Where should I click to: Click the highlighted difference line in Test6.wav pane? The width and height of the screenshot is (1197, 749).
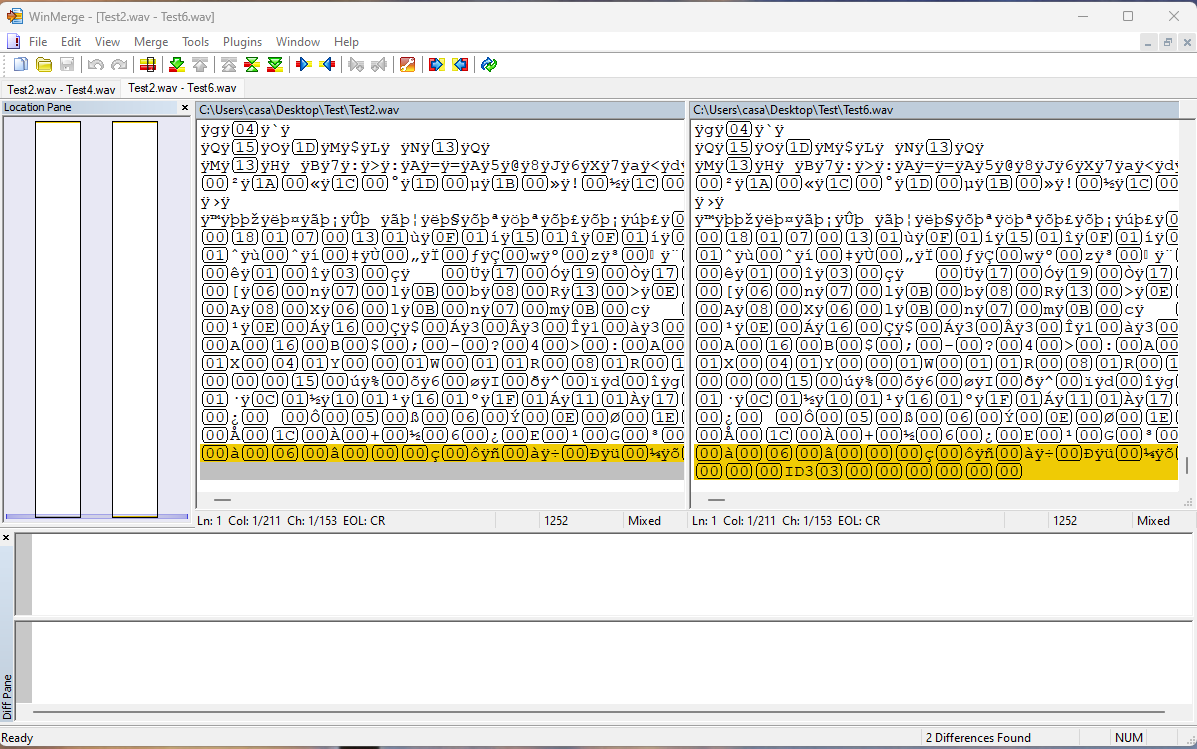[936, 462]
